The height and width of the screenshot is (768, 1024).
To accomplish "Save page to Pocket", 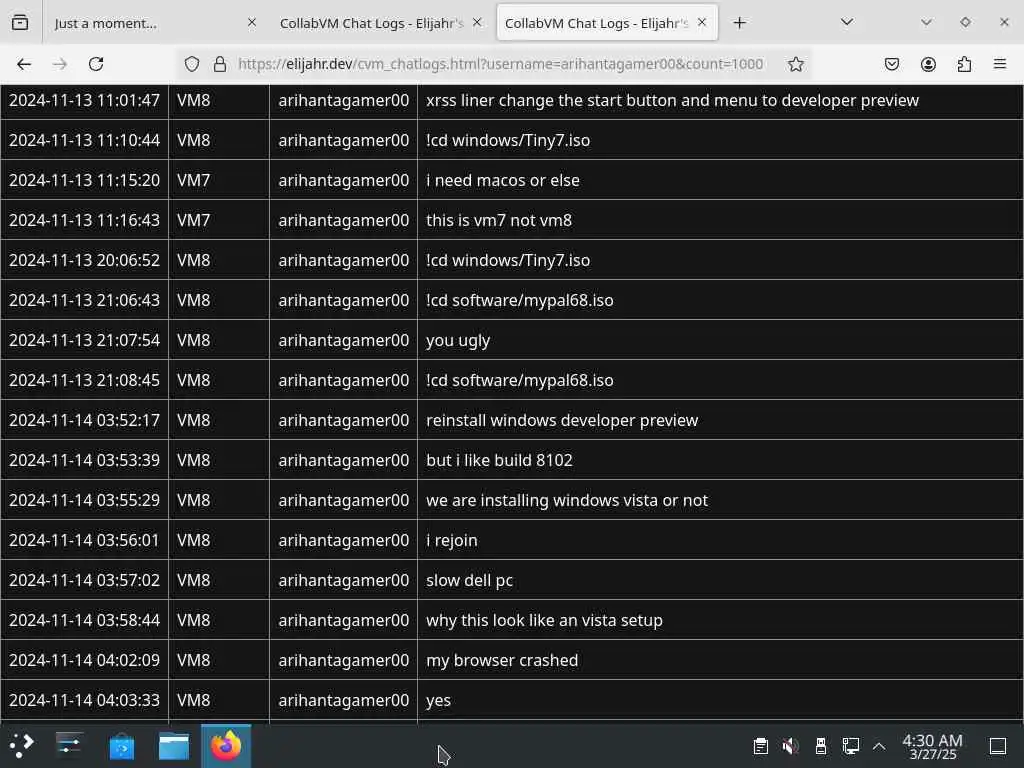I will click(x=891, y=64).
